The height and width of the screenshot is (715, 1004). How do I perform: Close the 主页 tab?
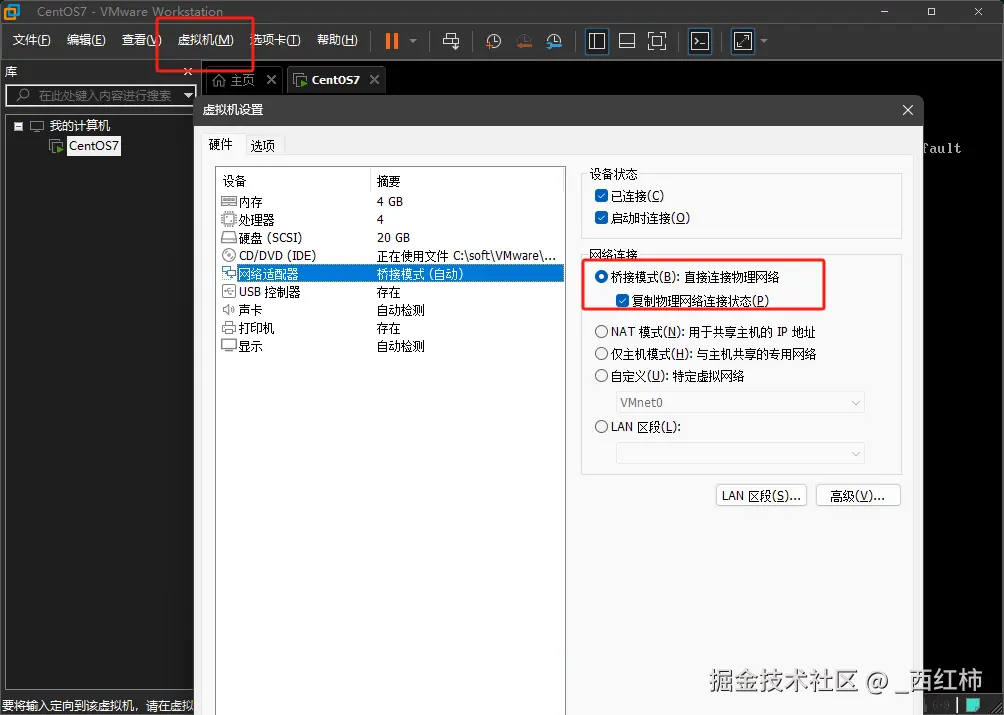click(271, 79)
